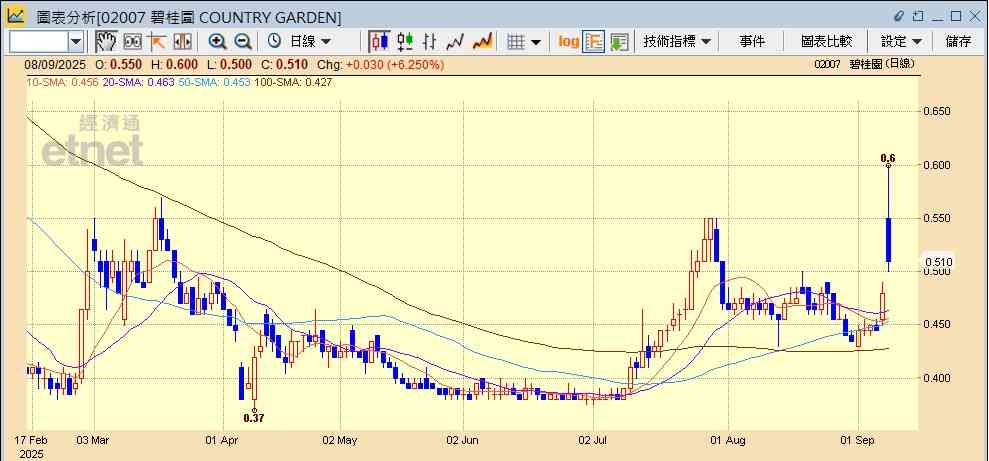Click the 01 Aug date axis label
Image resolution: width=989 pixels, height=461 pixels.
point(727,440)
